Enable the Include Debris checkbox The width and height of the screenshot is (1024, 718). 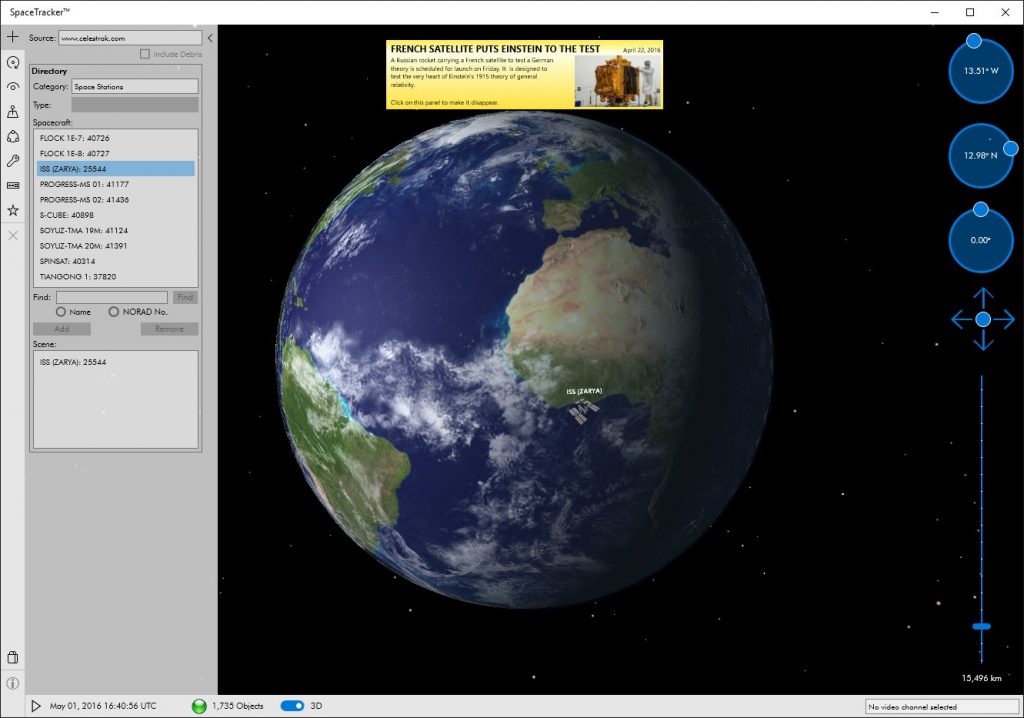click(x=144, y=53)
